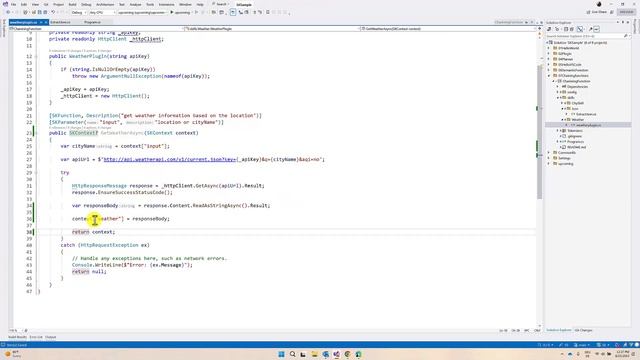This screenshot has height=360, width=640.
Task: Collapse the try block at line 29
Action: [x=36, y=173]
